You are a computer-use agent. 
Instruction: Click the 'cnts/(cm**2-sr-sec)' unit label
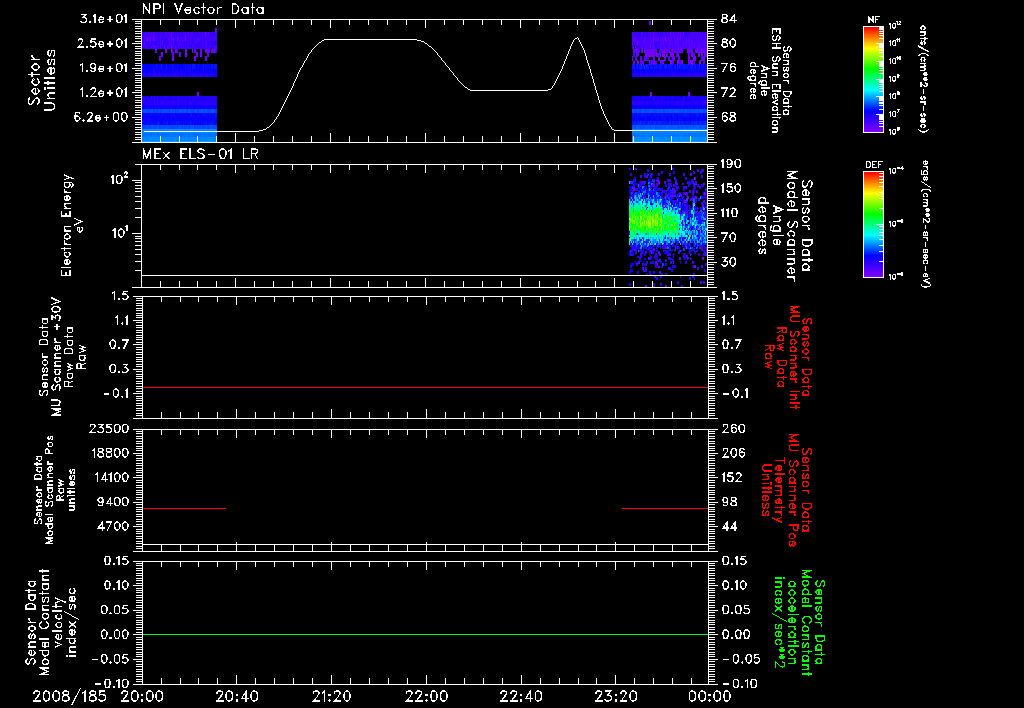(923, 78)
